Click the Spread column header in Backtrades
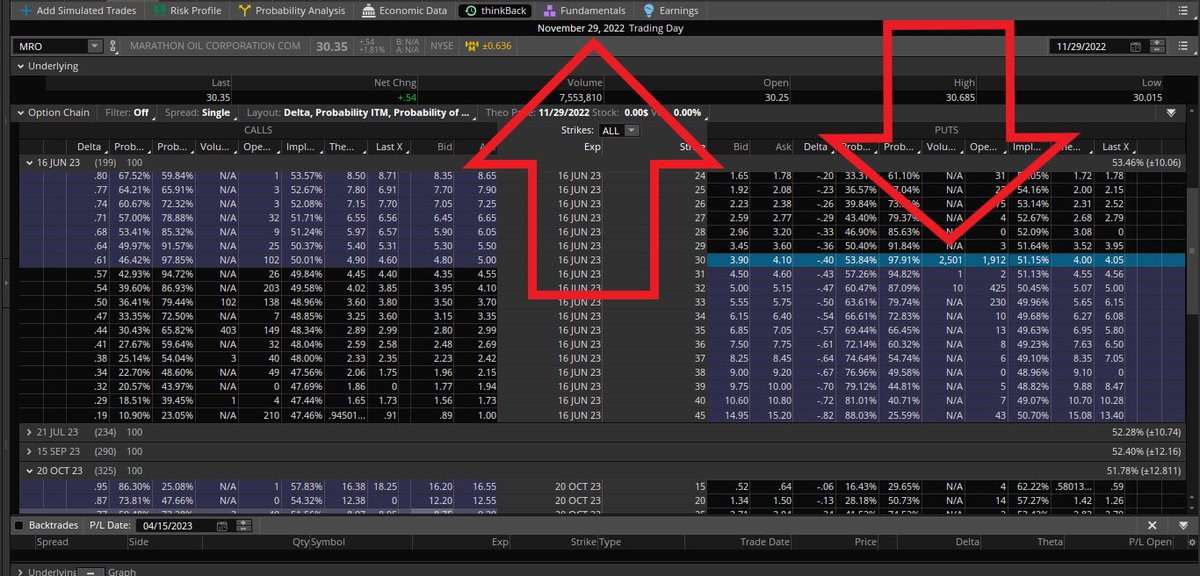This screenshot has width=1200, height=576. 53,542
